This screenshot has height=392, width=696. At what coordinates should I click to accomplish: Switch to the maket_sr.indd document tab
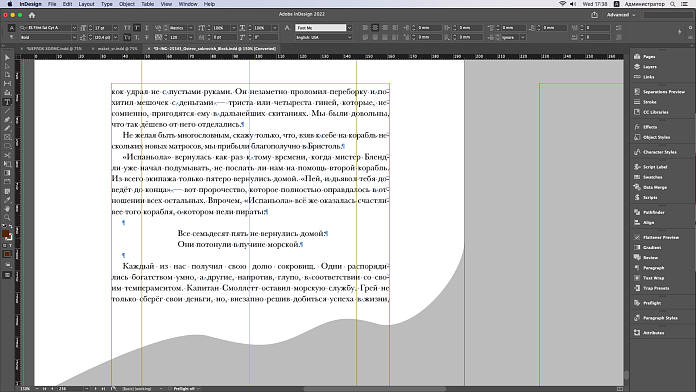click(x=117, y=49)
